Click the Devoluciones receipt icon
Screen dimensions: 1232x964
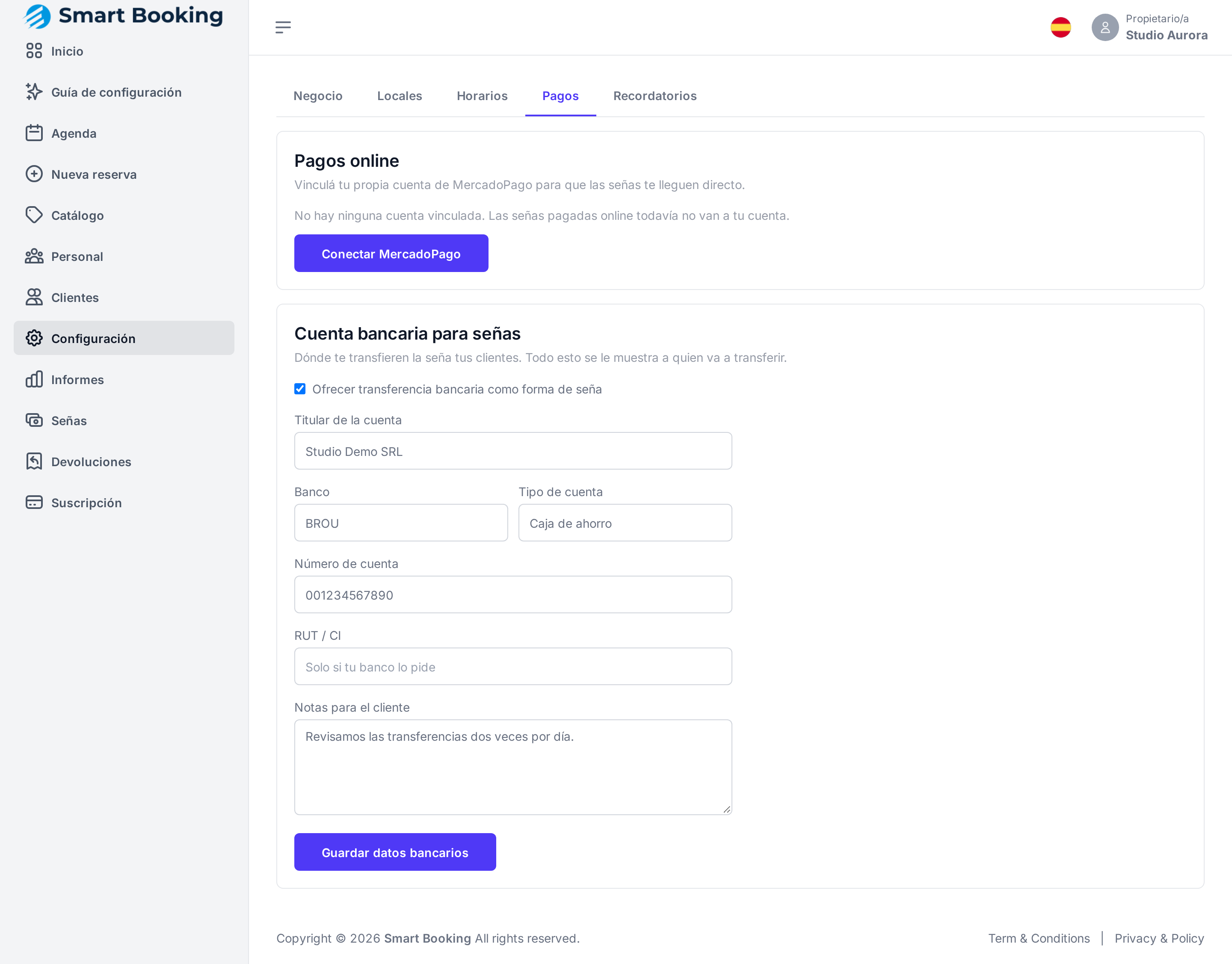pyautogui.click(x=34, y=461)
